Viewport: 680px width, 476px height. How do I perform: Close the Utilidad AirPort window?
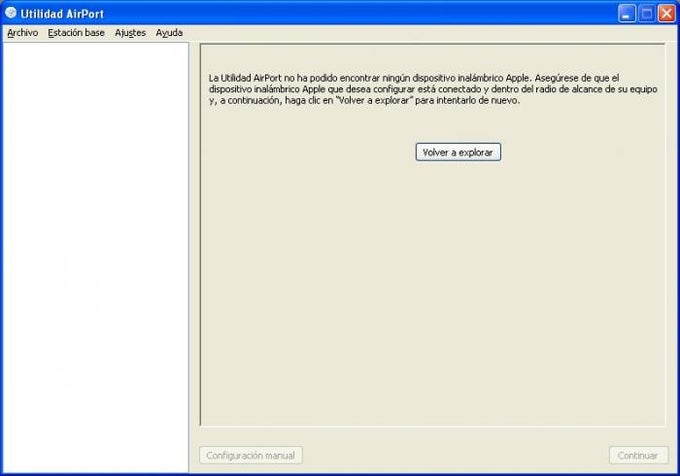click(666, 13)
